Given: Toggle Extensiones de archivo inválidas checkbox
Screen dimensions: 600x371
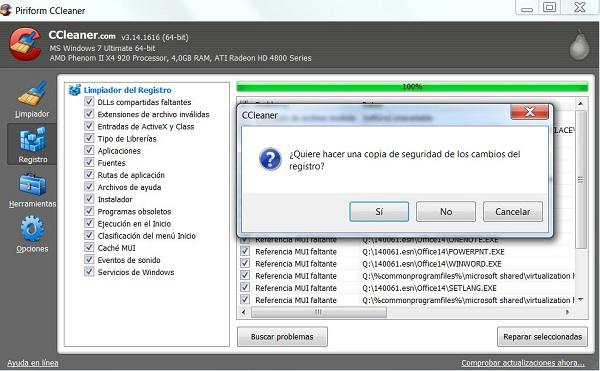Looking at the screenshot, I should (x=89, y=114).
